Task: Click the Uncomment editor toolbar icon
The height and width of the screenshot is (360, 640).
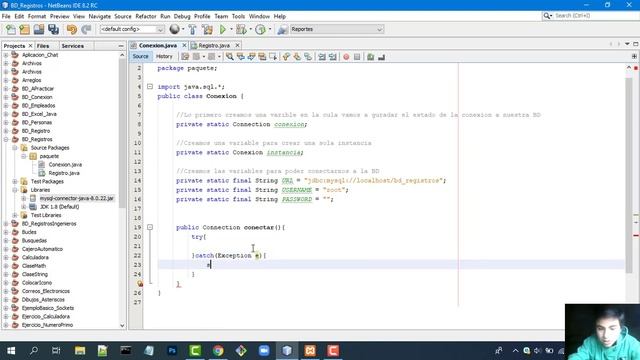Action: [382, 57]
